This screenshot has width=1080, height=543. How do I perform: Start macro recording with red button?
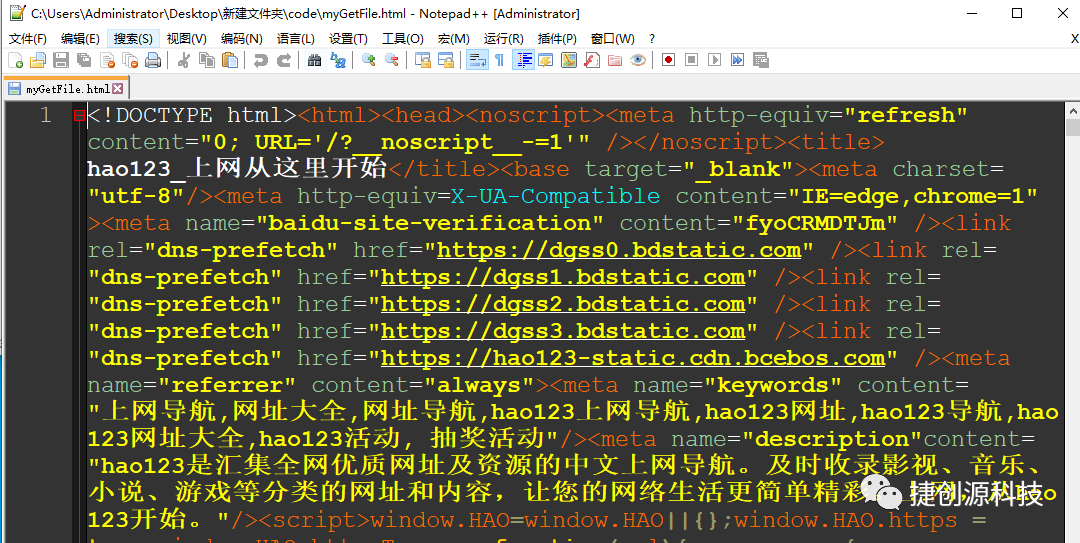tap(668, 60)
